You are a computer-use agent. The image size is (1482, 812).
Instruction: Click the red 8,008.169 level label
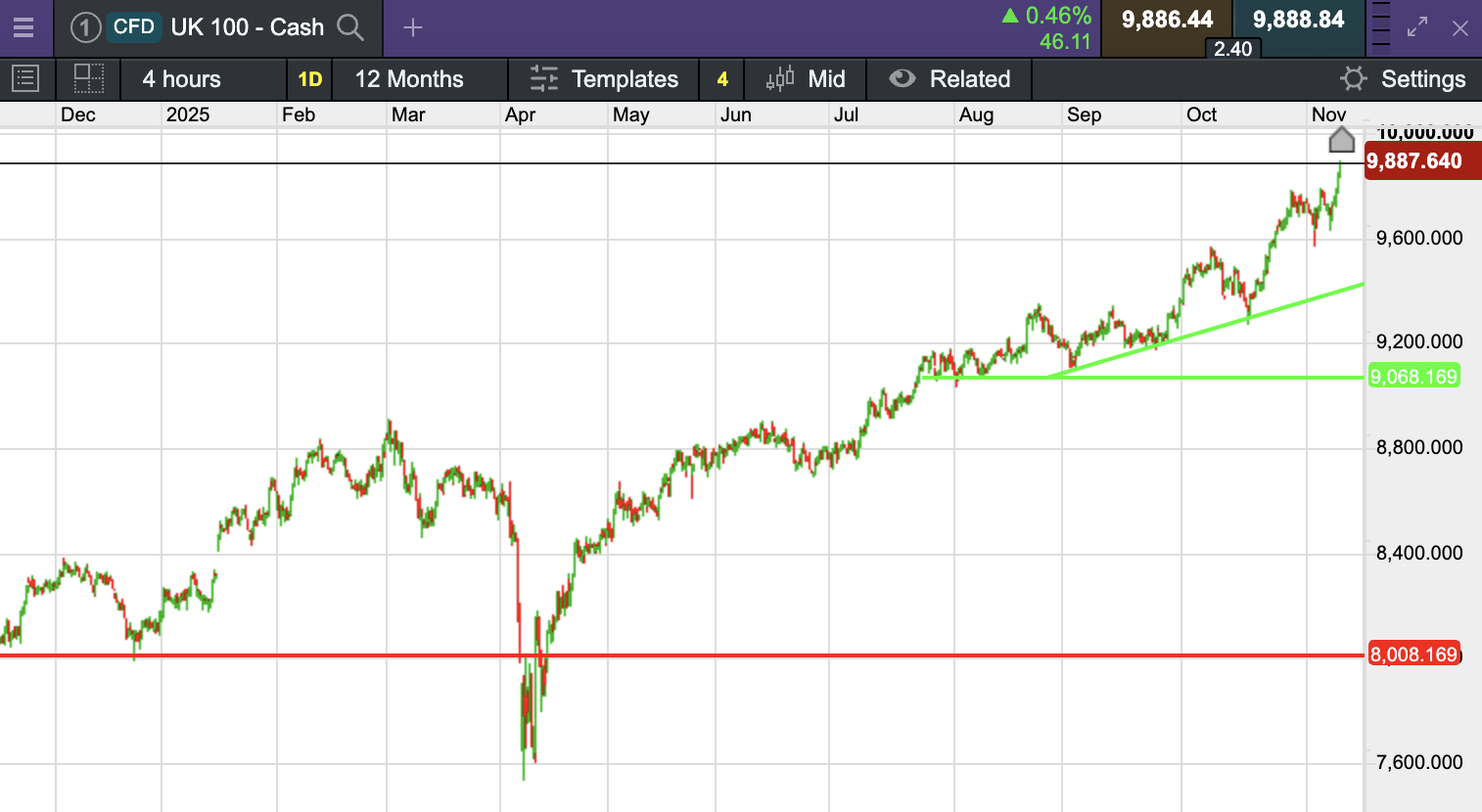click(1413, 654)
